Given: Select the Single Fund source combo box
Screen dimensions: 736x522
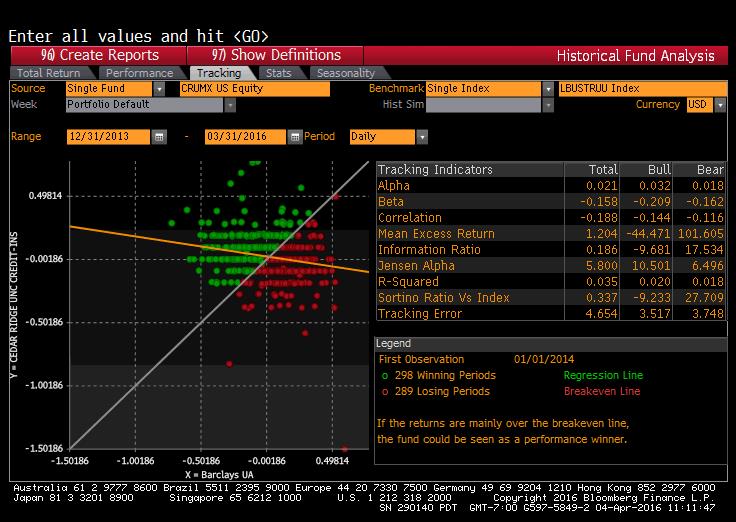Looking at the screenshot, I should click(x=109, y=89).
